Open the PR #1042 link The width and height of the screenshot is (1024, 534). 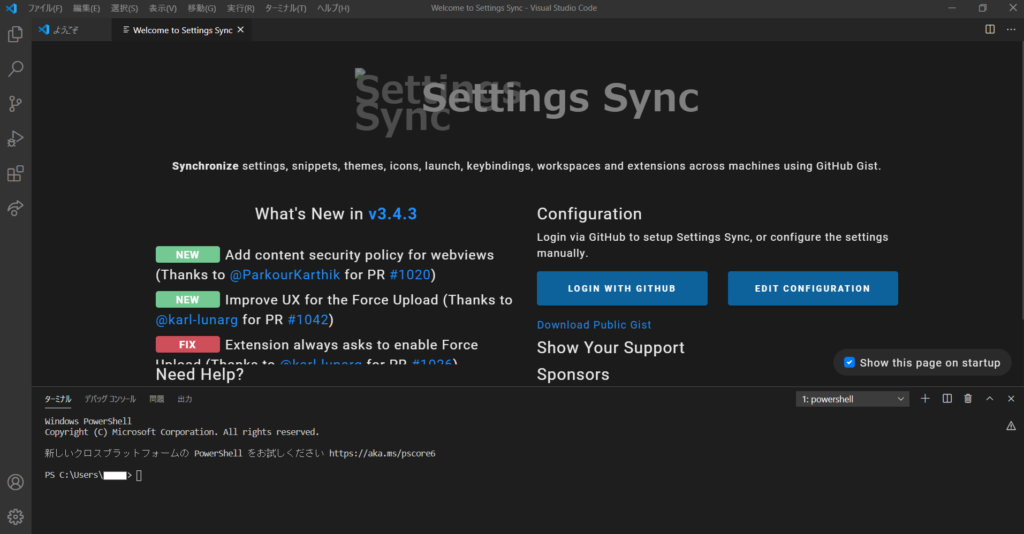point(308,320)
